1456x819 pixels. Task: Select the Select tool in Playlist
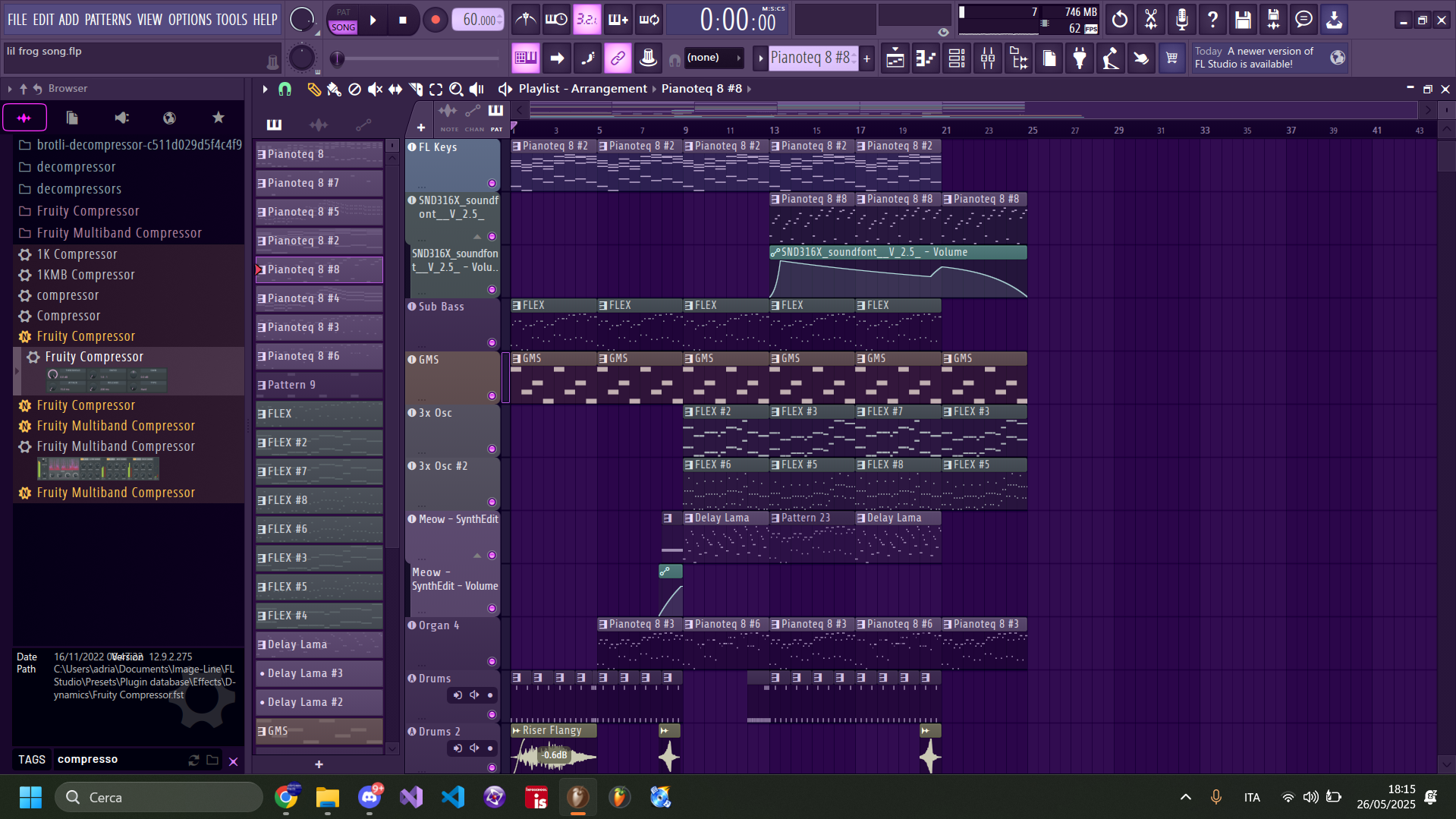(x=436, y=90)
